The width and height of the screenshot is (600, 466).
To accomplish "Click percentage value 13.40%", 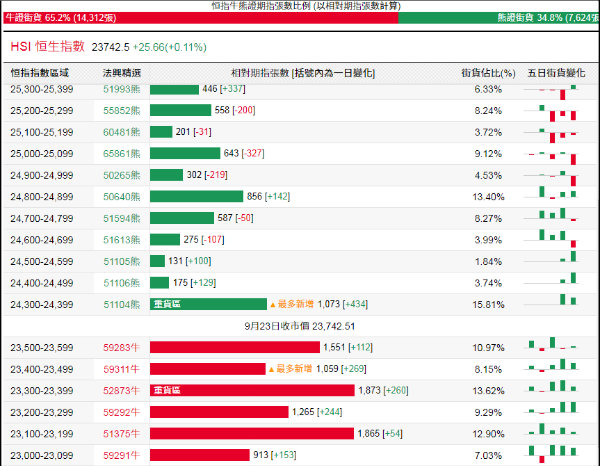I will pyautogui.click(x=488, y=197).
